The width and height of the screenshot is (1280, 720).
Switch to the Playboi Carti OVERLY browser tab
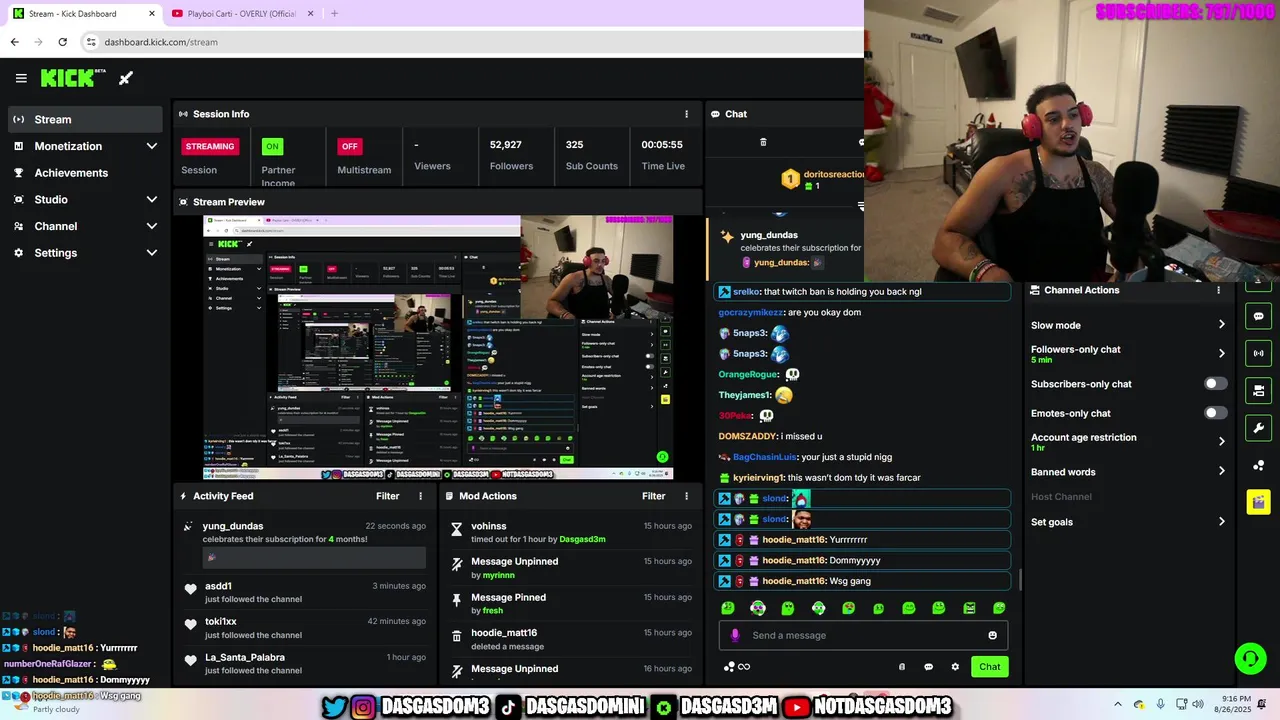coord(243,14)
